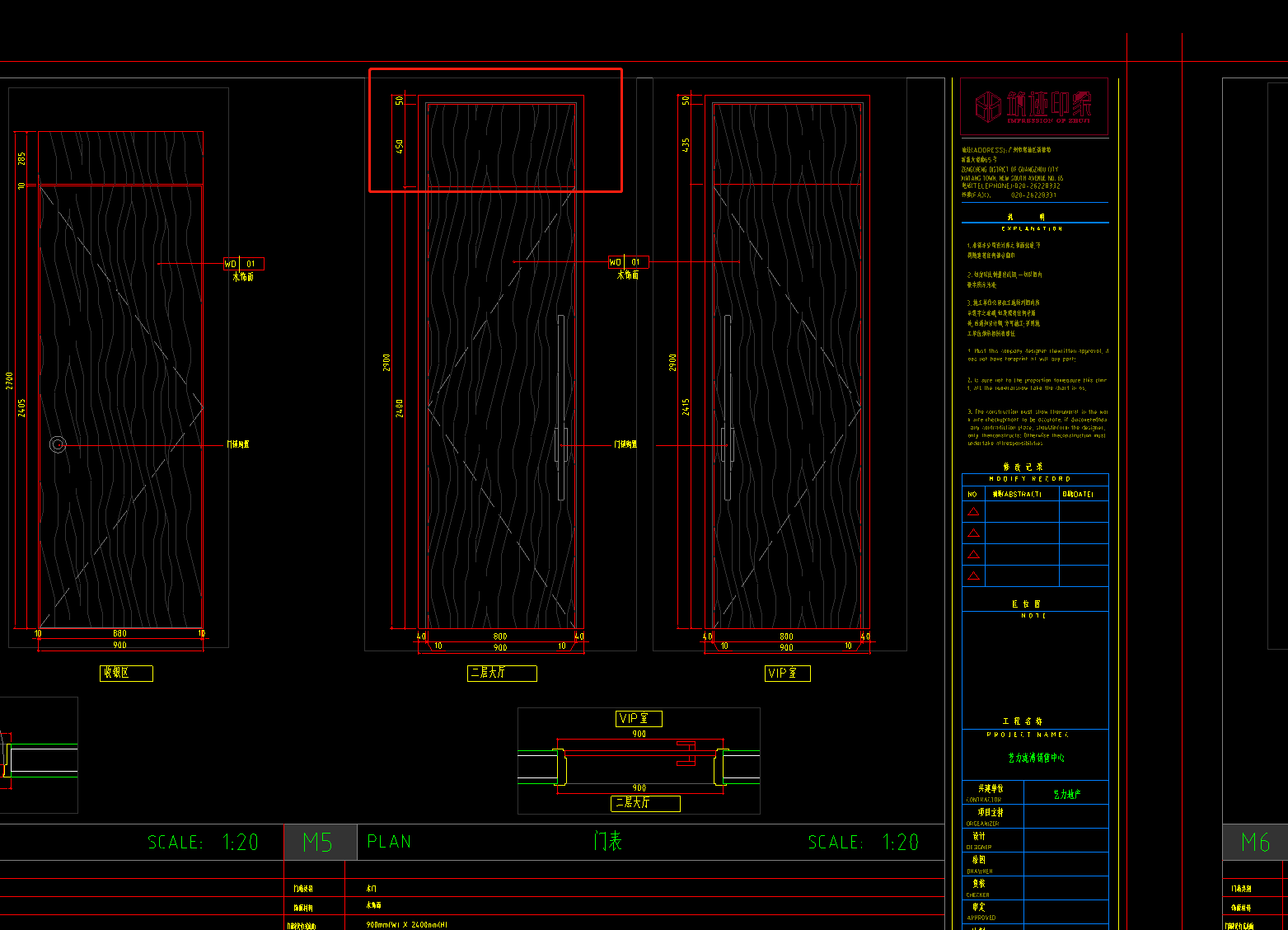The image size is (1288, 930).
Task: Select the DRAWNER label cell
Action: point(993,864)
